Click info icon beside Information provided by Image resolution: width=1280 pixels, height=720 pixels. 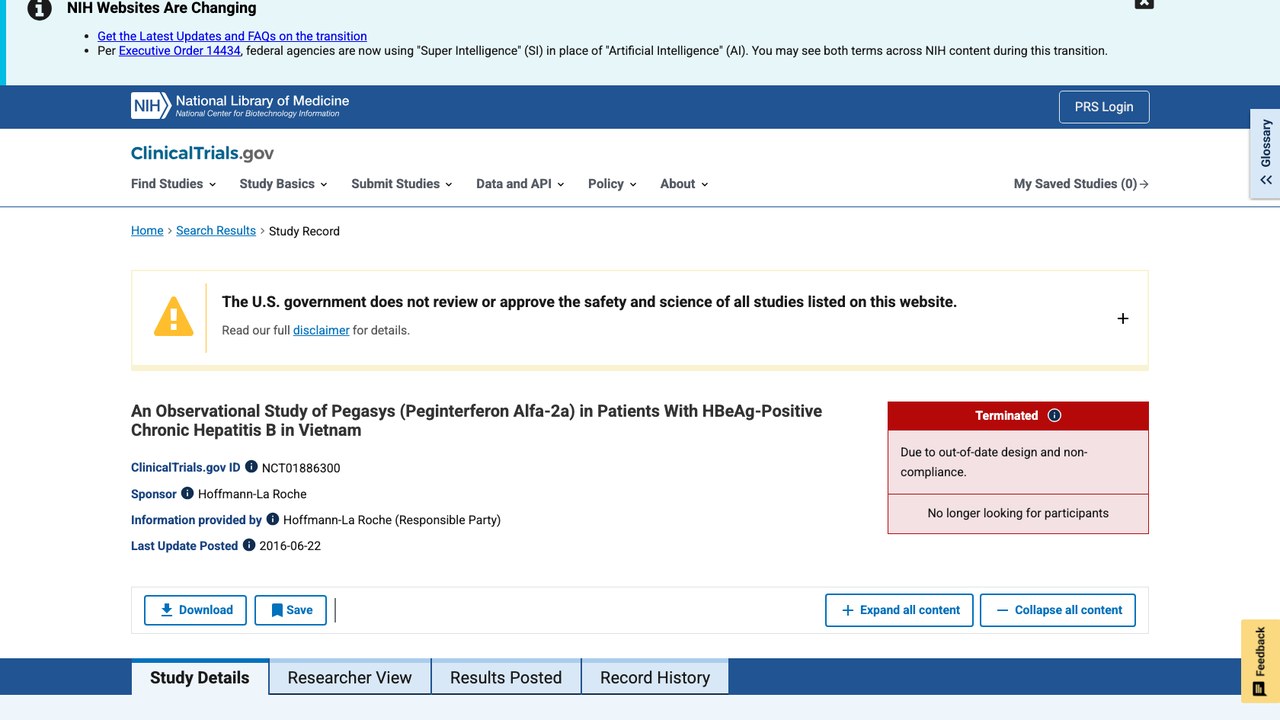point(273,519)
